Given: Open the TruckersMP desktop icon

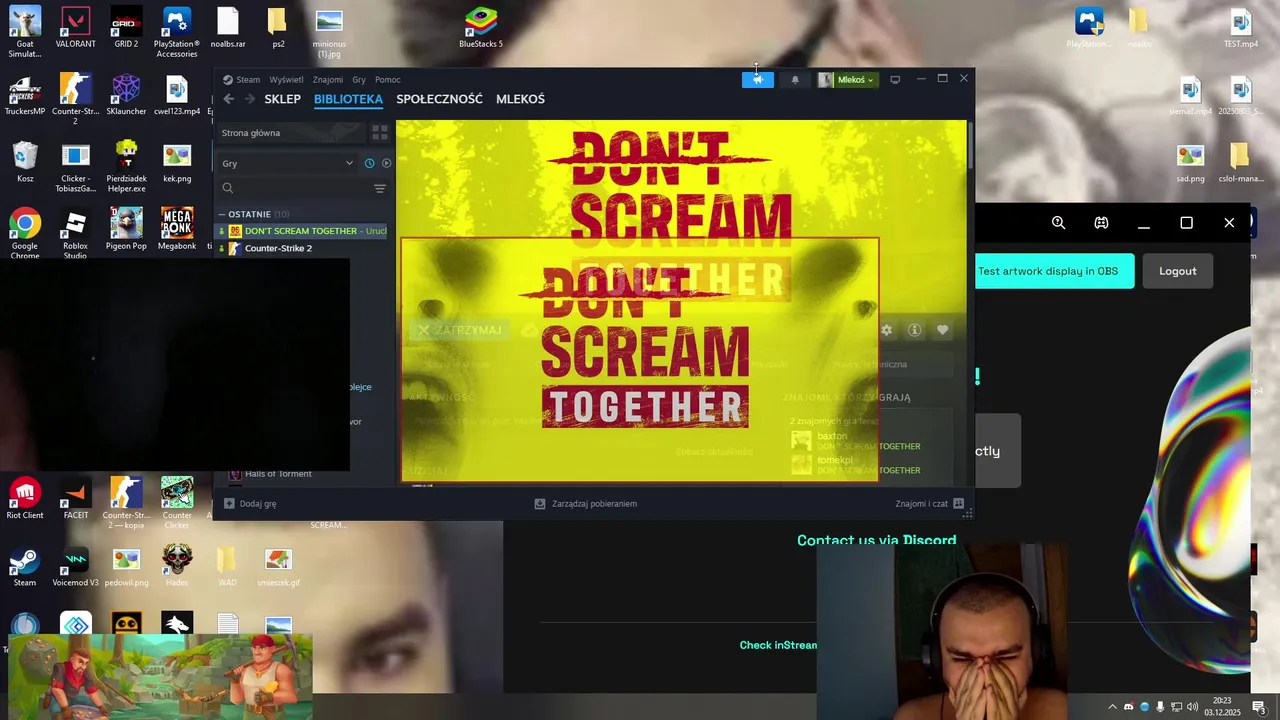Looking at the screenshot, I should click(x=25, y=95).
